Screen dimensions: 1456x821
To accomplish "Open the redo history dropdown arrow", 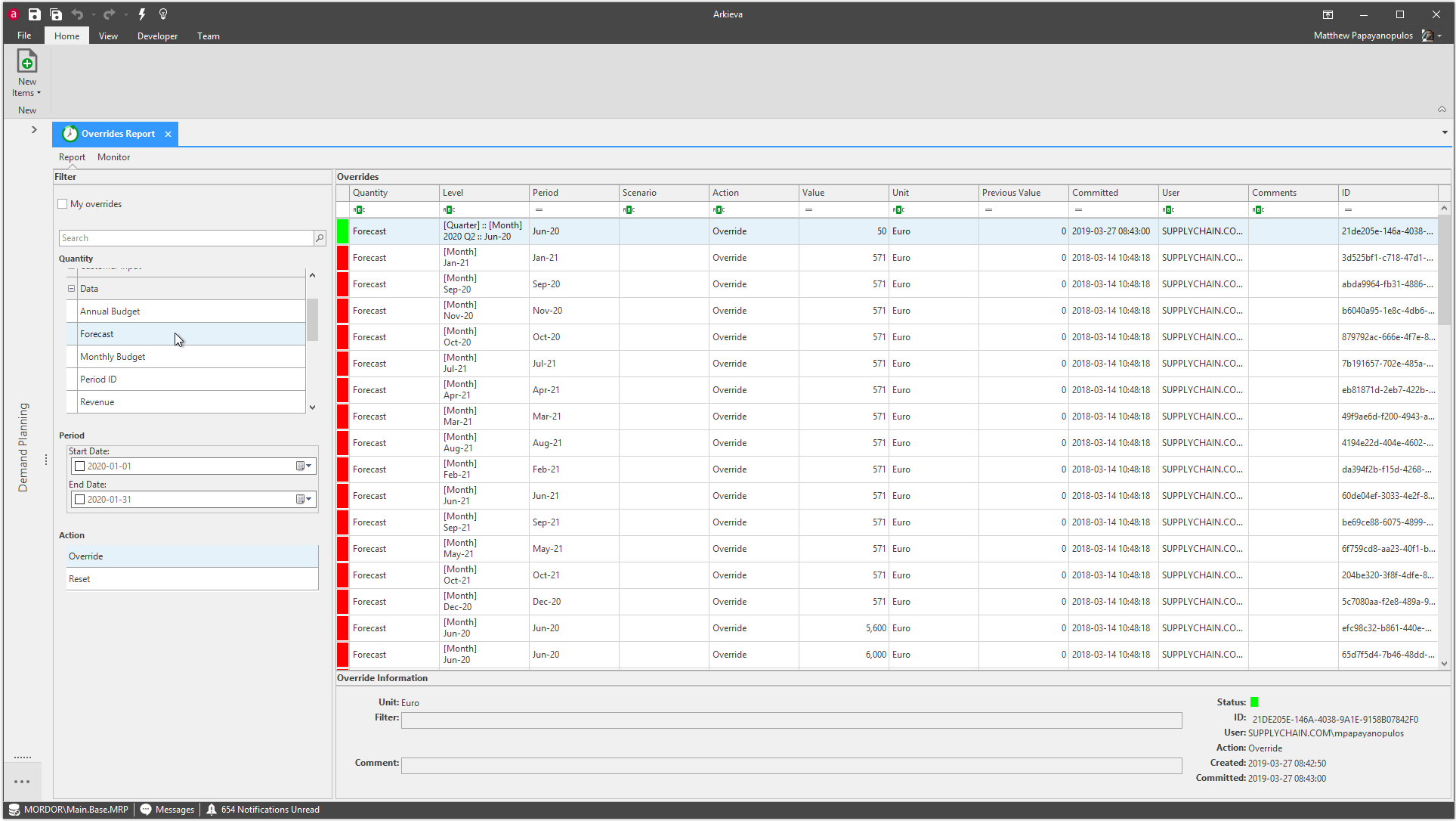I will tap(125, 14).
